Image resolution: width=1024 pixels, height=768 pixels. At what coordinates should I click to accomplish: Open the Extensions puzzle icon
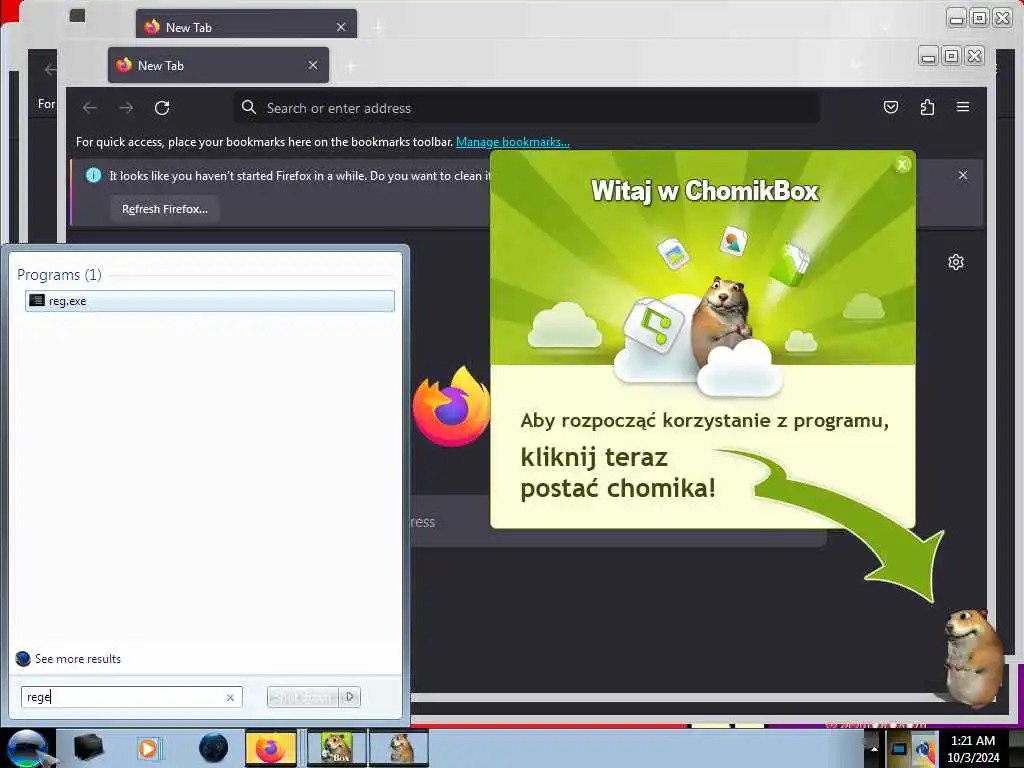[x=927, y=107]
